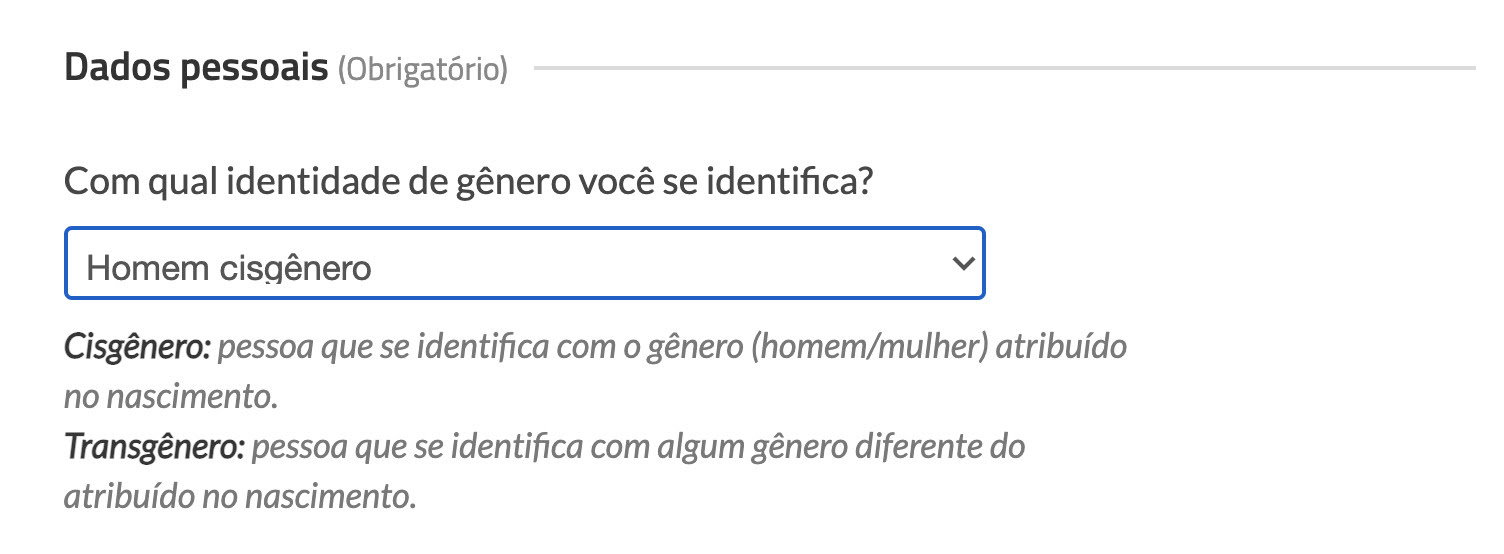
Task: Click the empty area inside the select box
Action: (x=660, y=264)
